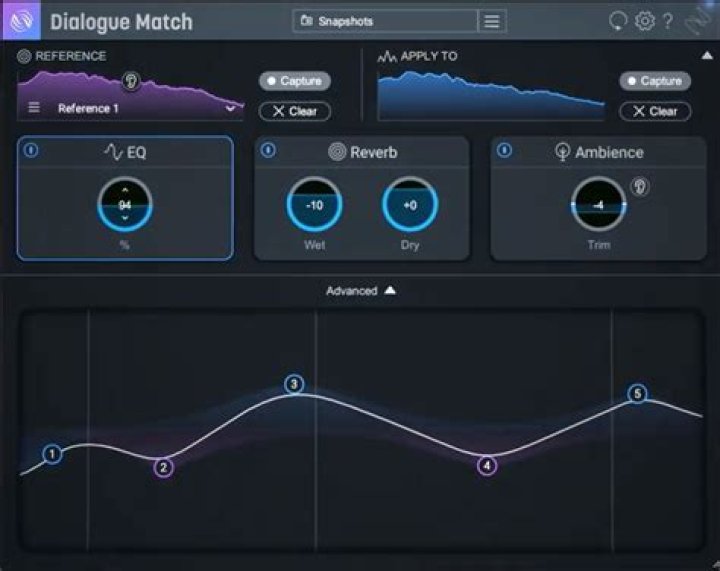This screenshot has width=720, height=571.
Task: Collapse the top profile section arrow
Action: tap(707, 56)
